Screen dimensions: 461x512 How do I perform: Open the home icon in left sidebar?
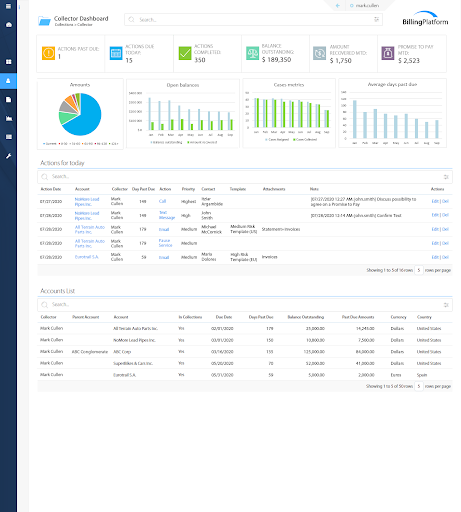[x=8, y=25]
